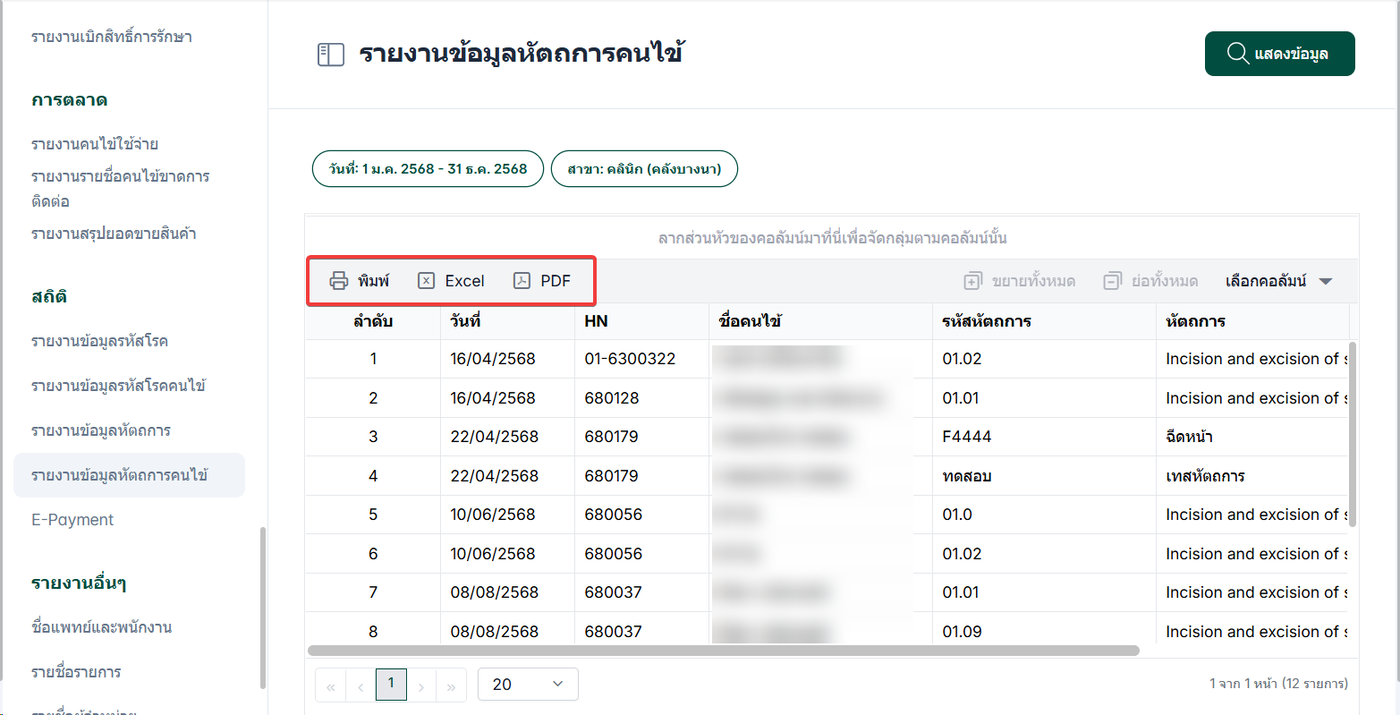Screen dimensions: 1400x715
Task: Go to first page using double-left arrow
Action: coord(330,685)
